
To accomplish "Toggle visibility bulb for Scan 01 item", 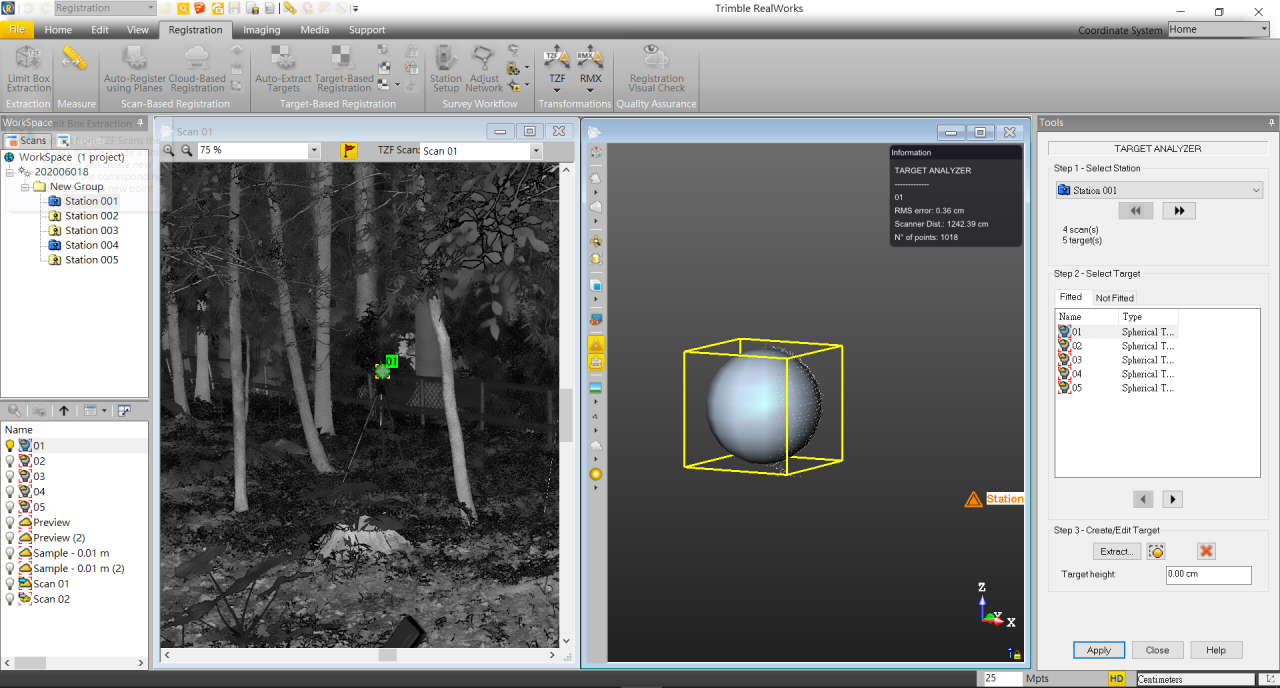I will tap(10, 584).
